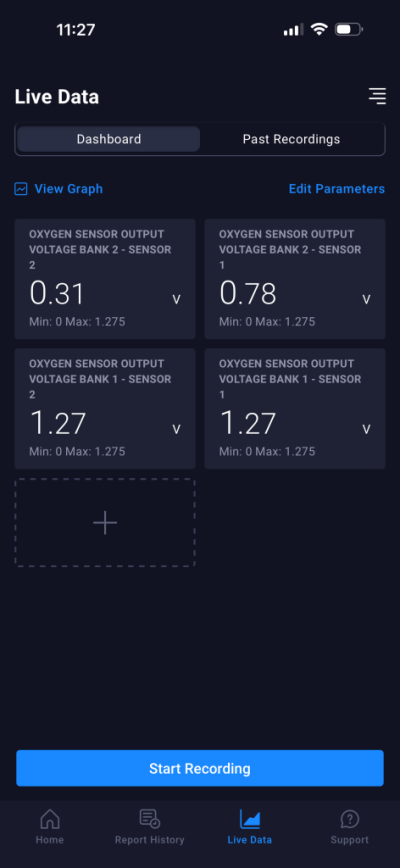Open the Report History icon
The image size is (400, 868).
pyautogui.click(x=149, y=819)
